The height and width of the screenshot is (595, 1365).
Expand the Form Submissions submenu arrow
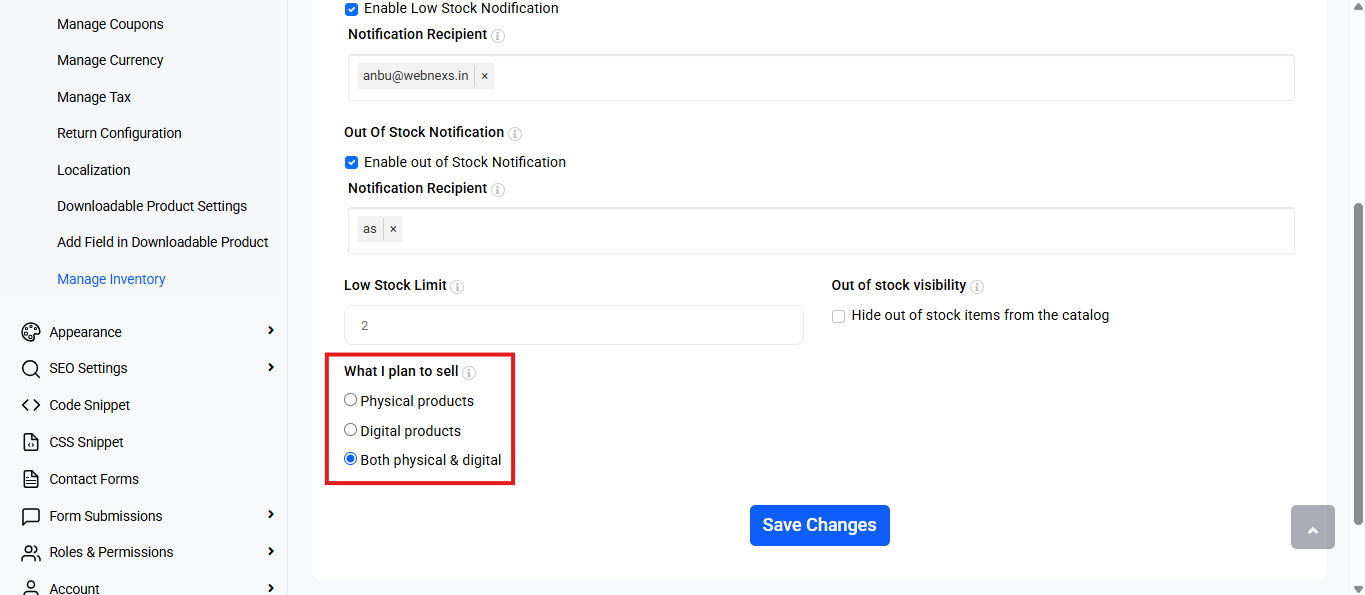coord(270,515)
